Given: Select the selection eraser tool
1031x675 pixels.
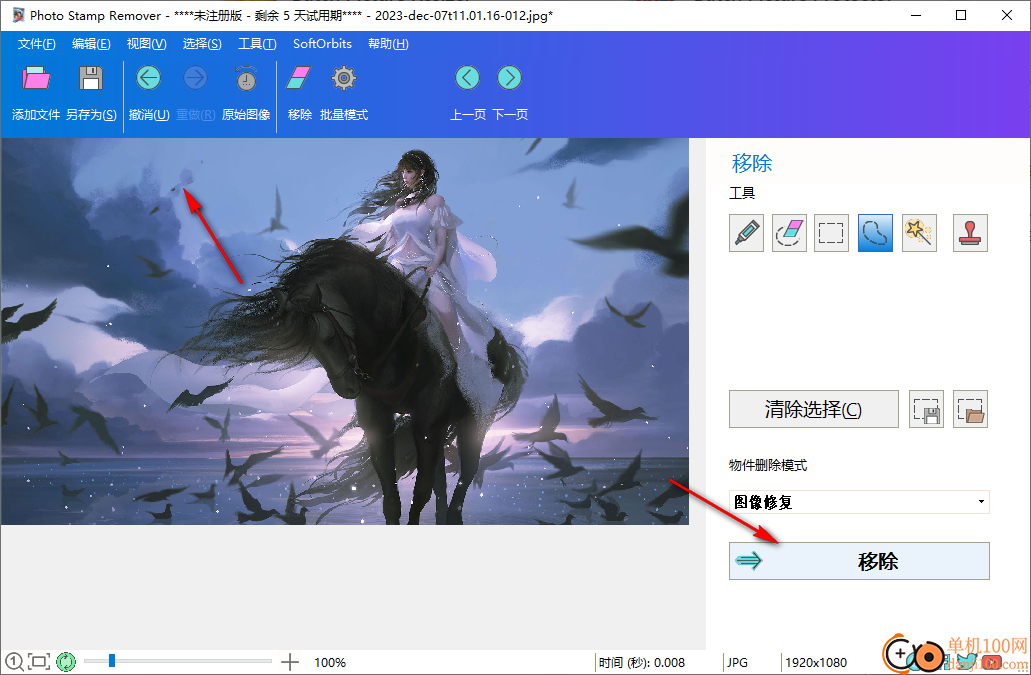Looking at the screenshot, I should pyautogui.click(x=789, y=233).
